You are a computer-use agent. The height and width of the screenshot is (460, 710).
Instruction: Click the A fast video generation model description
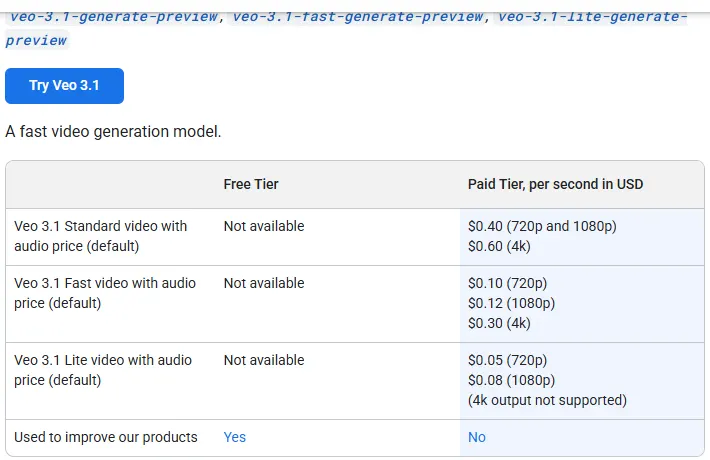click(x=113, y=132)
